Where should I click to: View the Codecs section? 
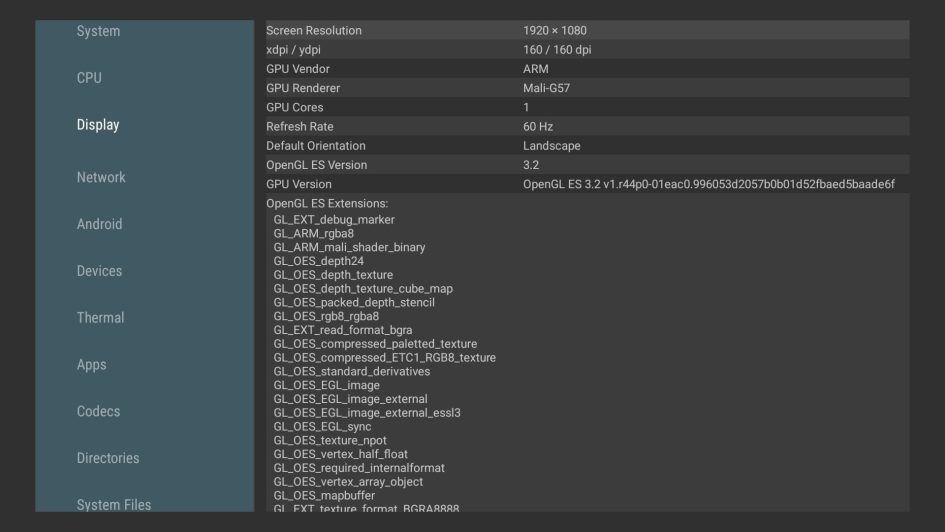(98, 412)
